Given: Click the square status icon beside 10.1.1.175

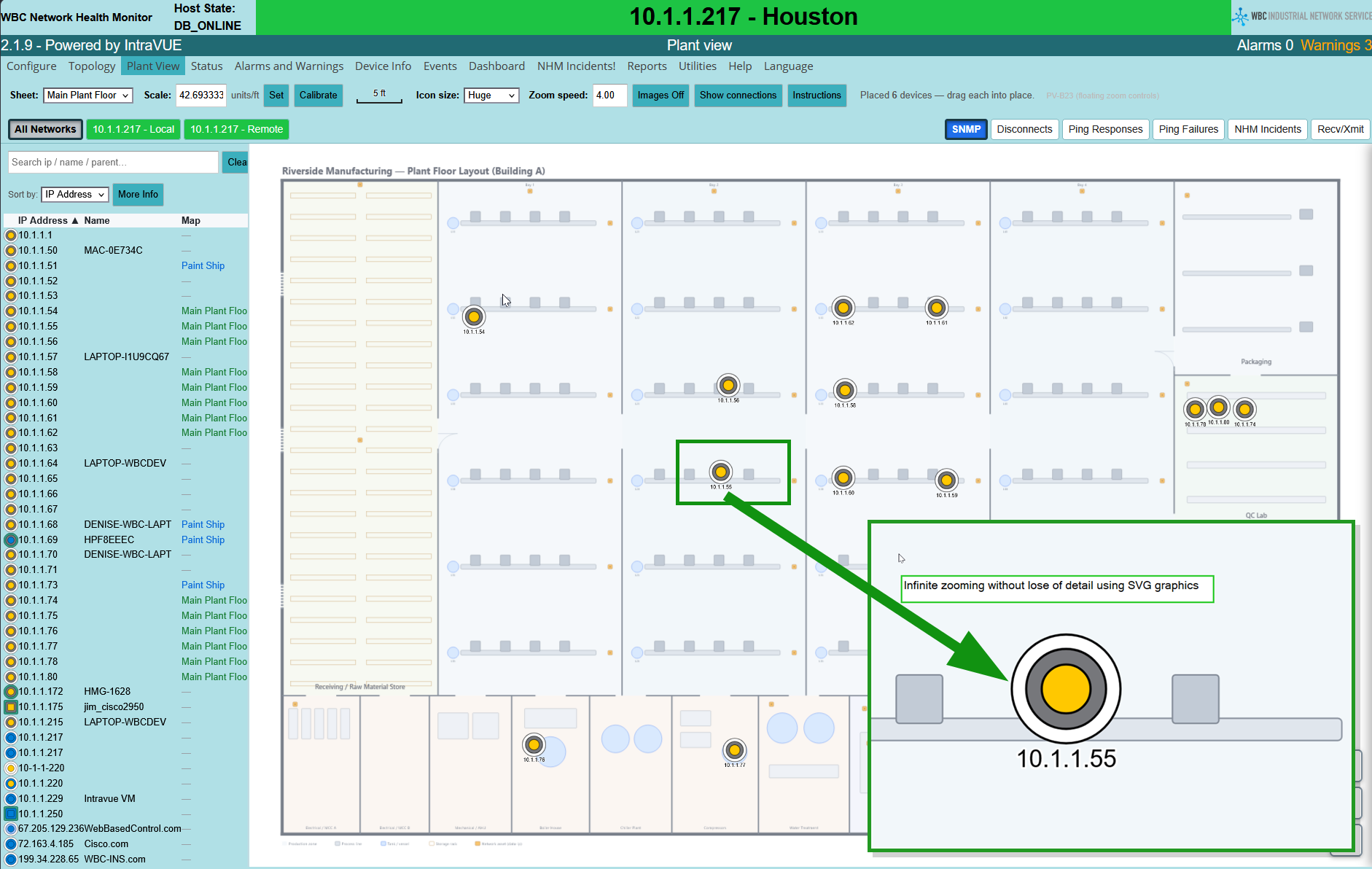Looking at the screenshot, I should pos(11,707).
